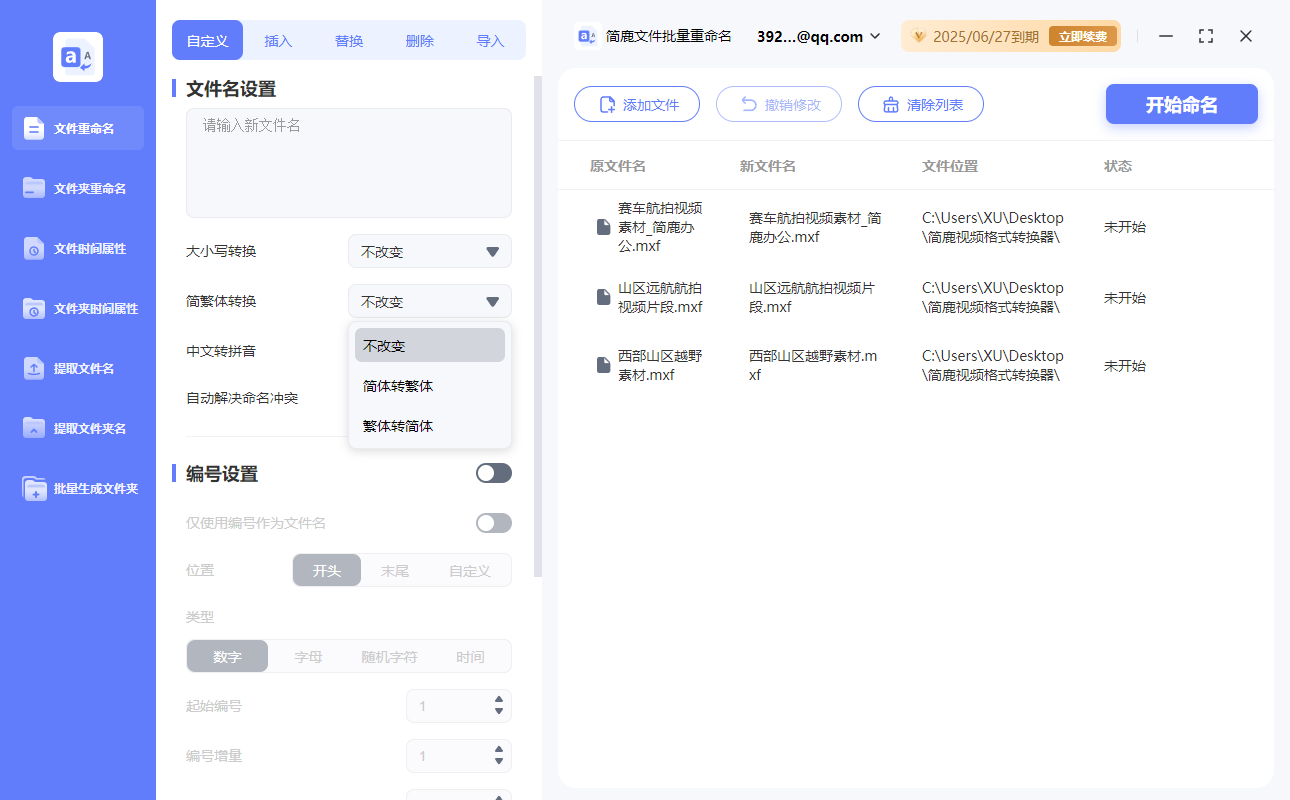Open the 大小写转换 dropdown
Screen dimensions: 1290x800
point(429,251)
